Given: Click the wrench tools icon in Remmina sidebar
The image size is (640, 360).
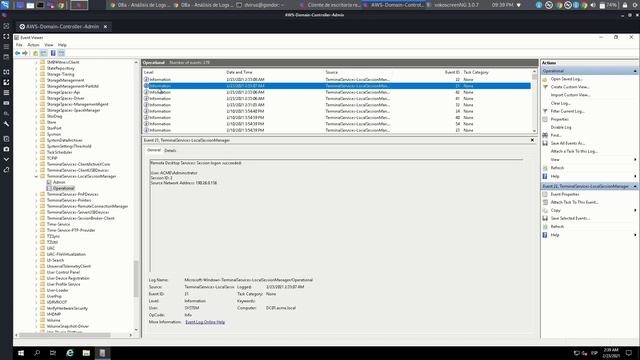Looking at the screenshot, I should tap(6, 124).
